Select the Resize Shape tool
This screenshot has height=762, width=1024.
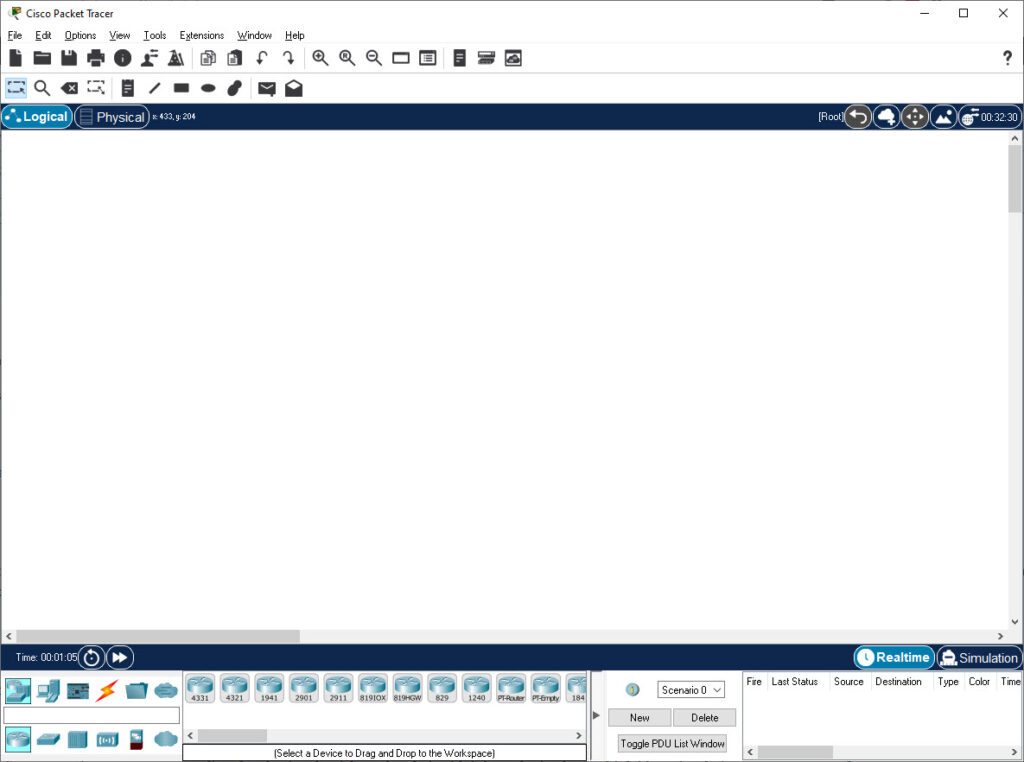(96, 87)
